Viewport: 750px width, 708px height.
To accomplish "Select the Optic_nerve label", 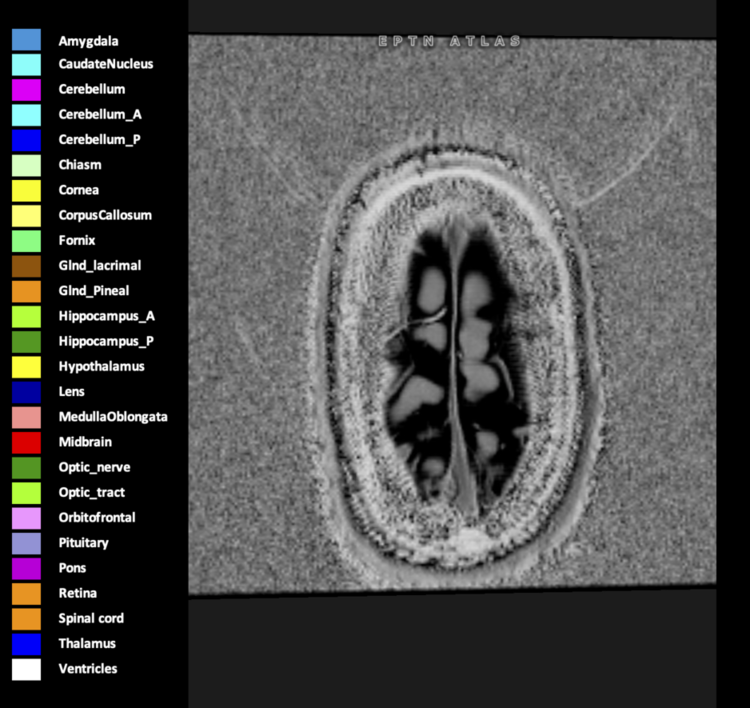I will click(x=94, y=467).
